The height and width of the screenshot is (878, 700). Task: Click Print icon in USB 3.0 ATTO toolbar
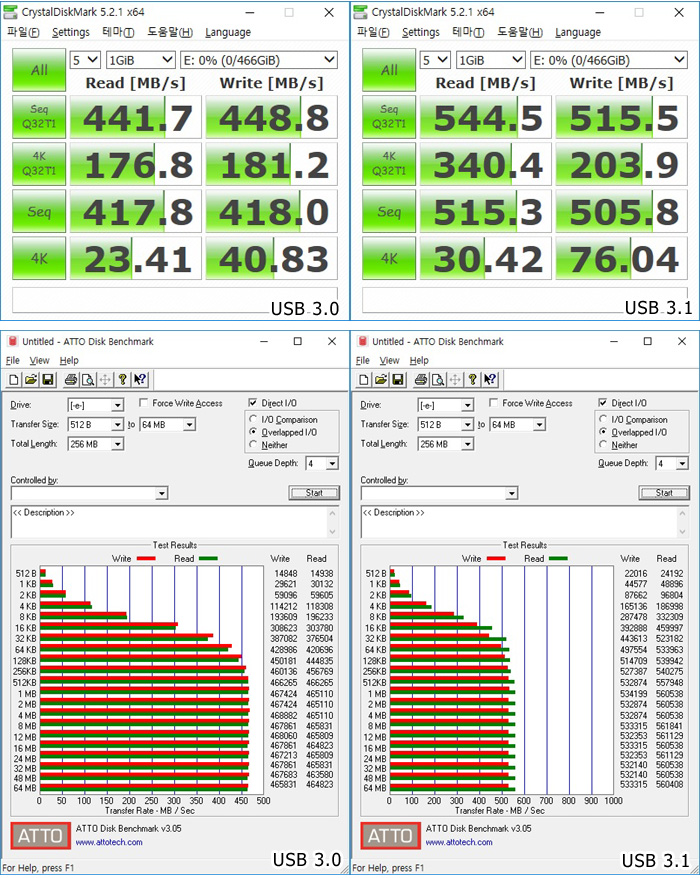point(71,380)
